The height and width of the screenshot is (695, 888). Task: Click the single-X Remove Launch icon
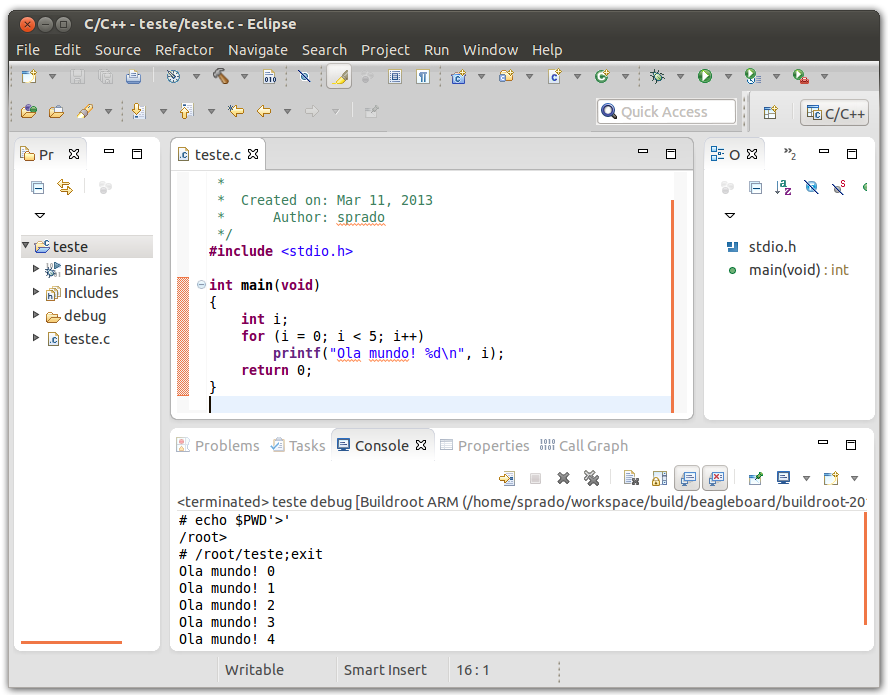(563, 479)
